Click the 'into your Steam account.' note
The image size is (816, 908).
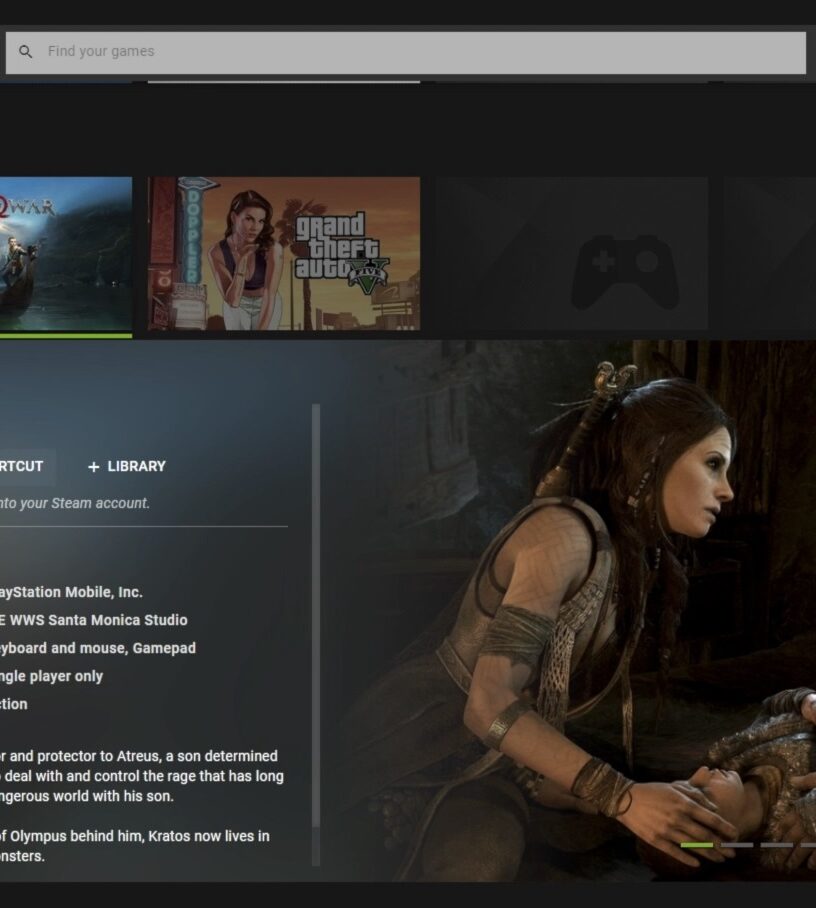pos(74,503)
